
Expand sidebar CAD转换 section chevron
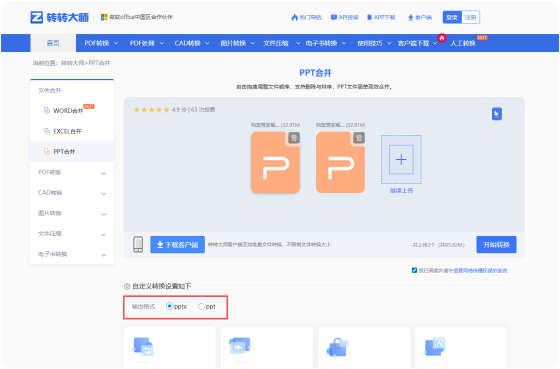pos(104,194)
